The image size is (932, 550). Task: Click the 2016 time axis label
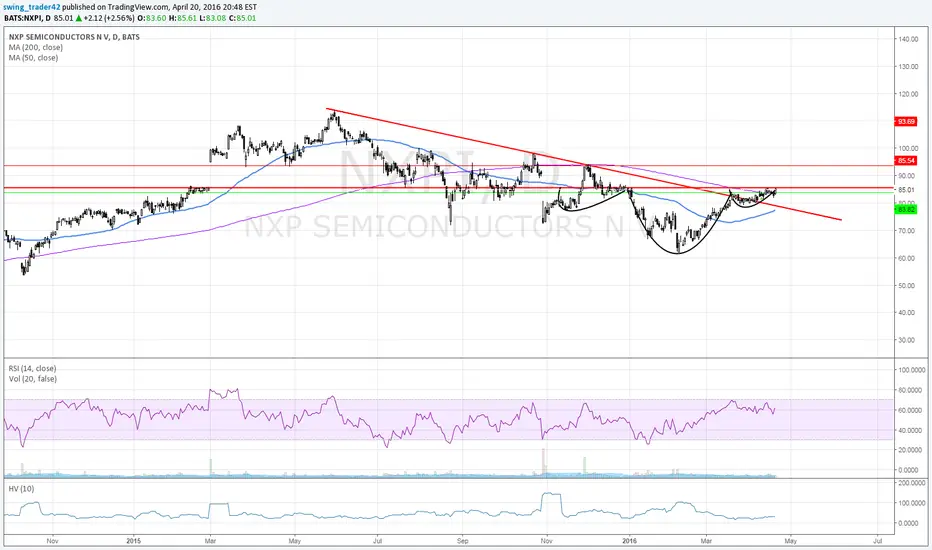[629, 540]
